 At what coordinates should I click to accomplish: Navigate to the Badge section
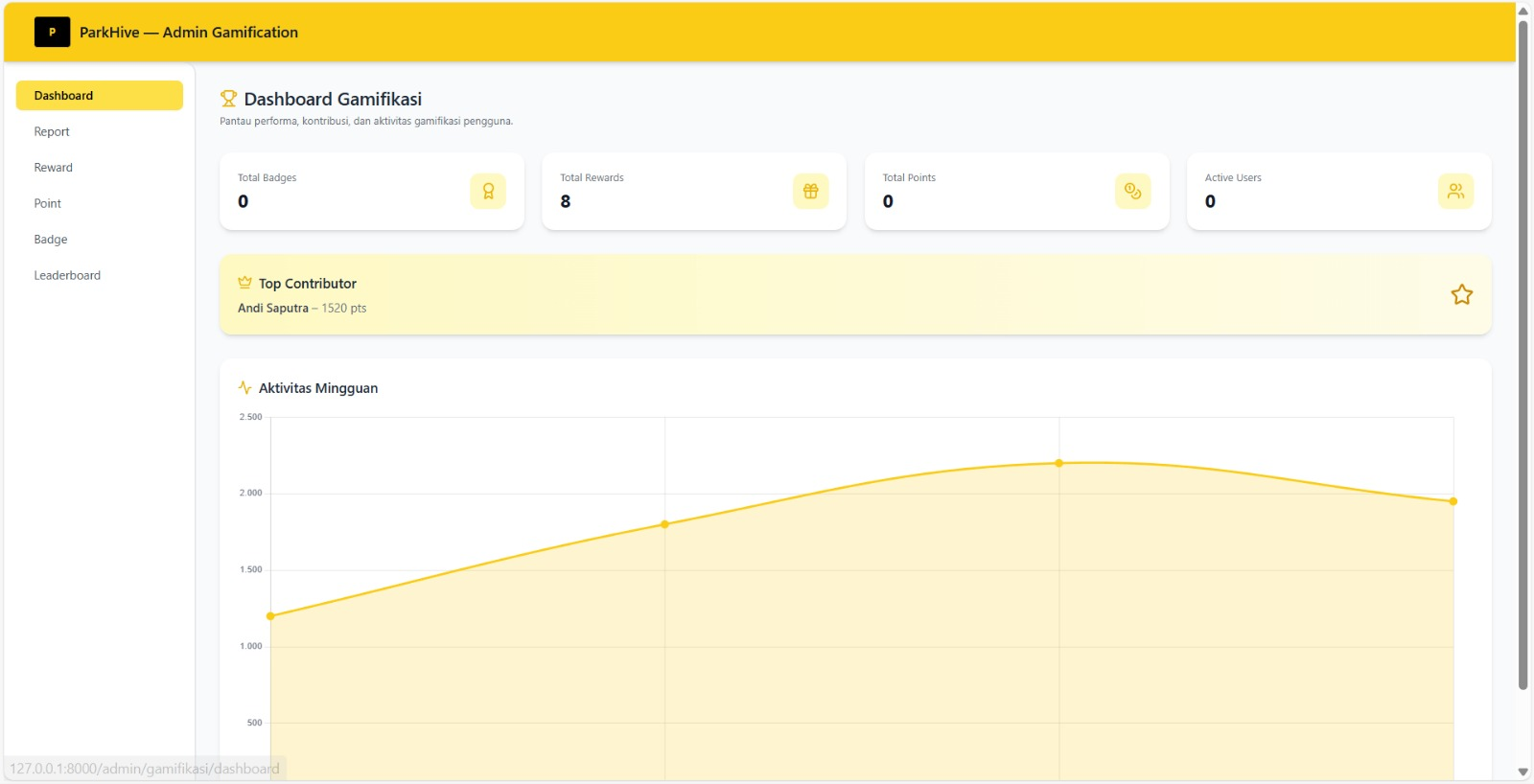100,240
